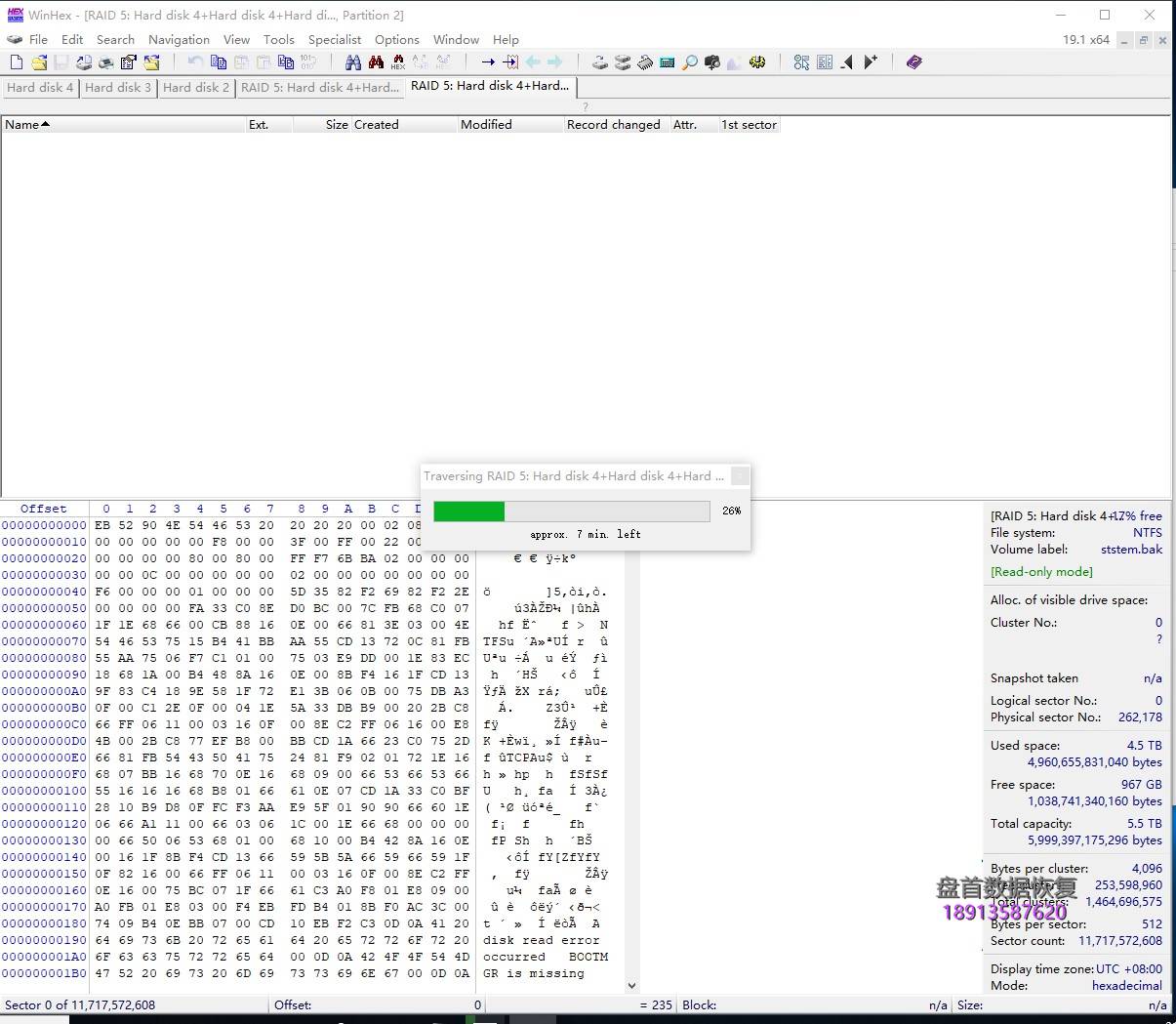Sort by the Modified column header
Viewport: 1176px width, 1024px height.
pos(510,125)
